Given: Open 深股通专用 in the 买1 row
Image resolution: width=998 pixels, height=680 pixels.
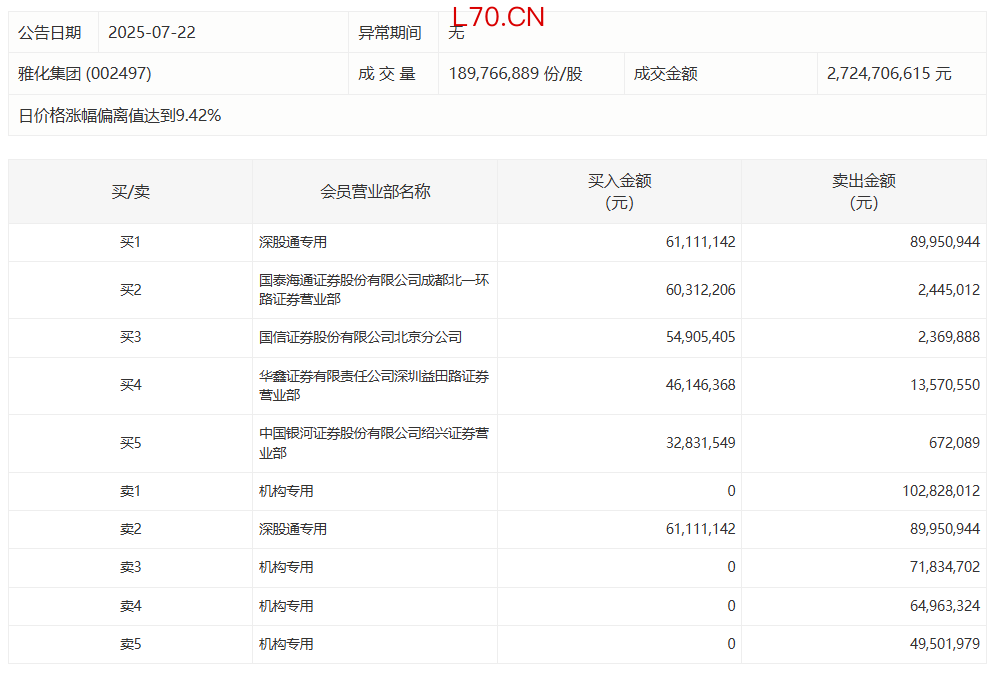Looking at the screenshot, I should pyautogui.click(x=293, y=242).
